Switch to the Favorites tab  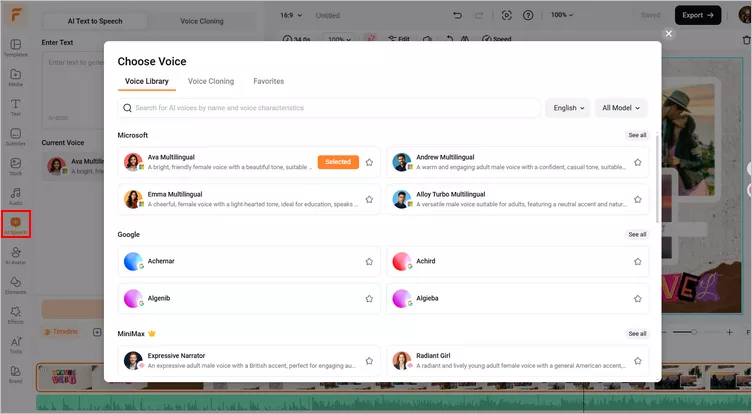click(x=269, y=81)
